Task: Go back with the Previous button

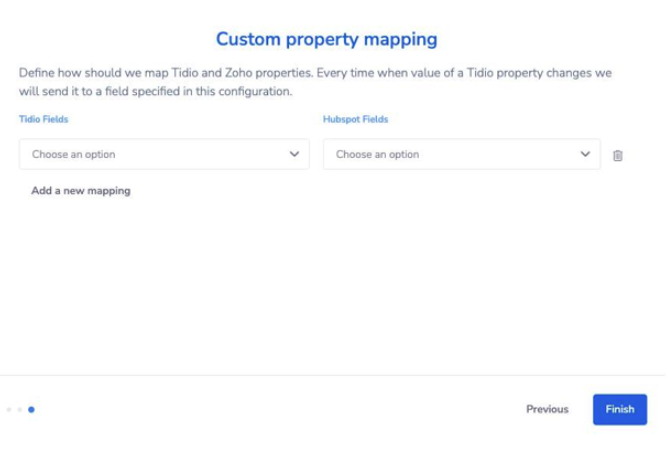Action: pos(547,409)
